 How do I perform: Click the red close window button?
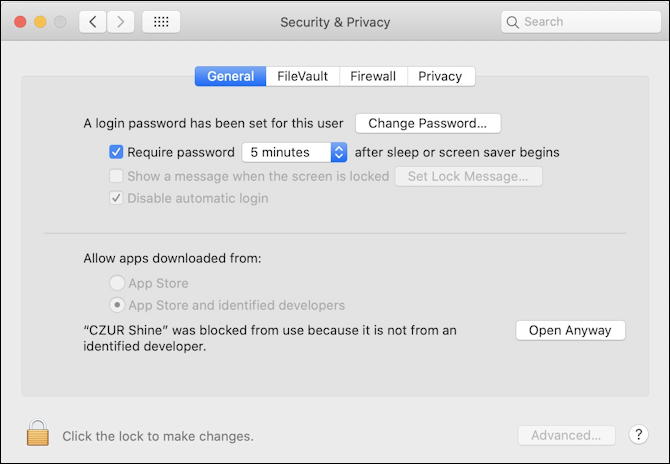click(20, 22)
